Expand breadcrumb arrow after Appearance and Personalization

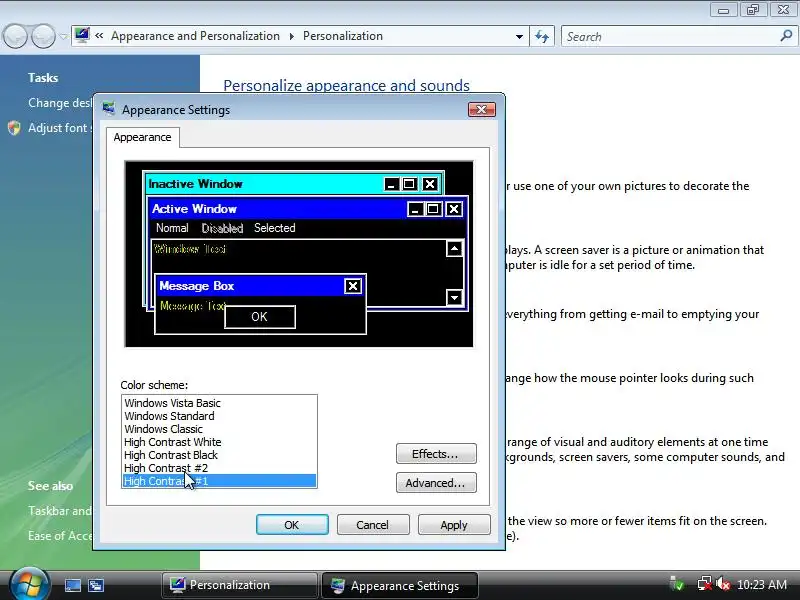291,37
